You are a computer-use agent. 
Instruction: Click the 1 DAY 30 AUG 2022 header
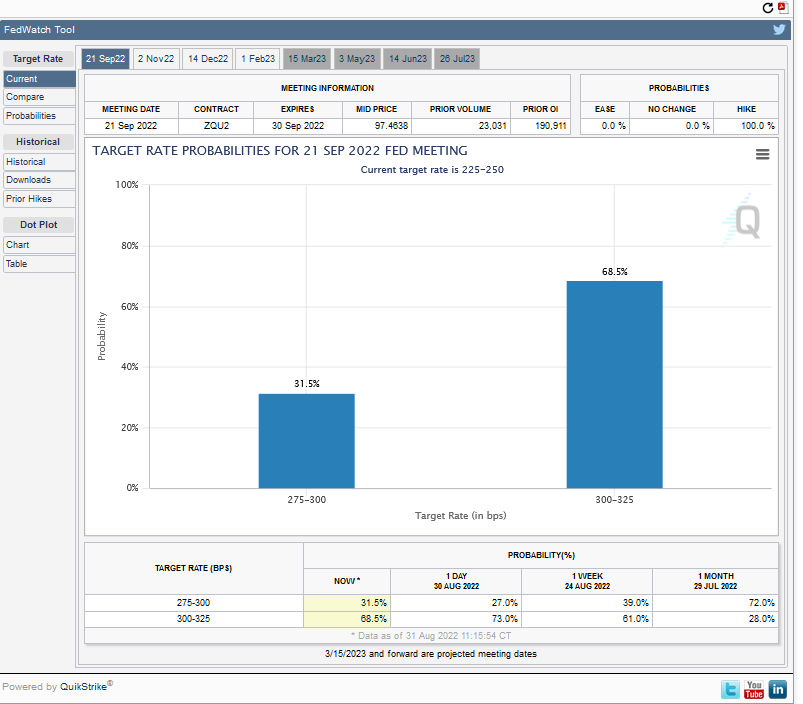456,581
